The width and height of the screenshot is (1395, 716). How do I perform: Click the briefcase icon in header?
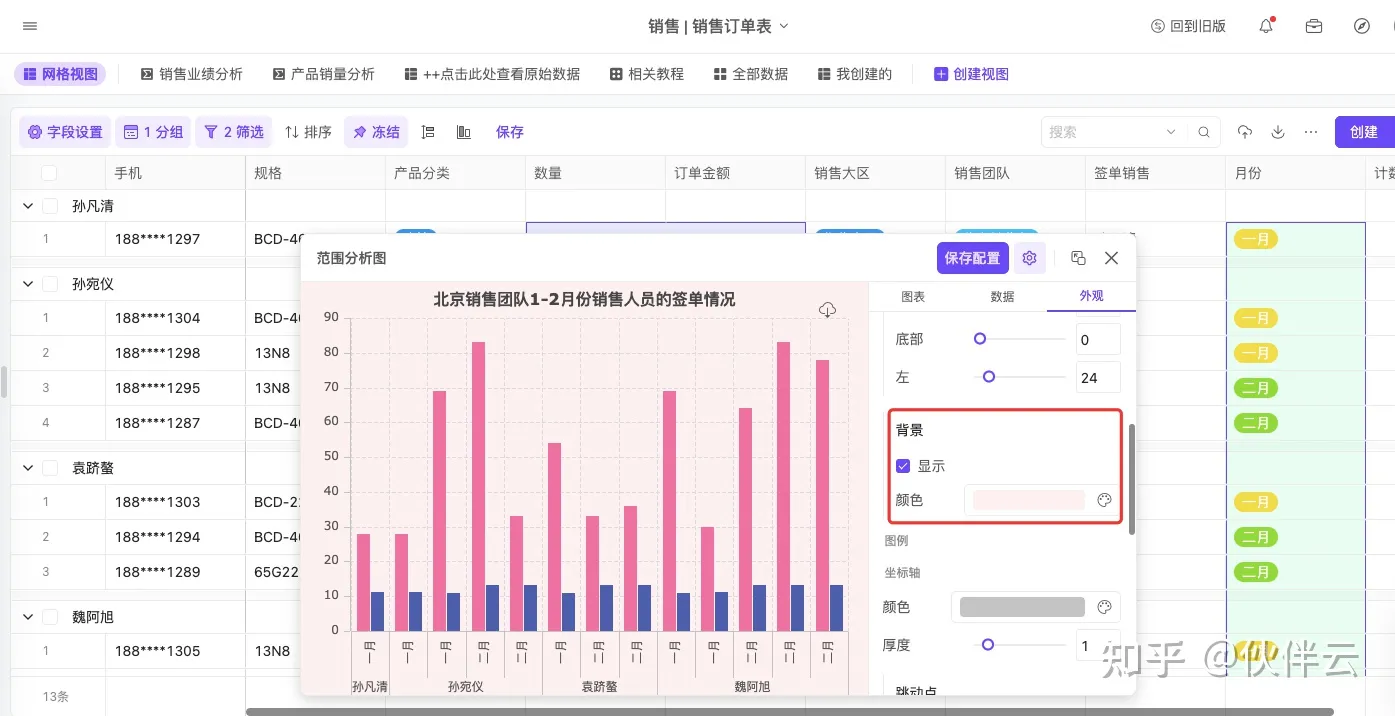(1314, 26)
